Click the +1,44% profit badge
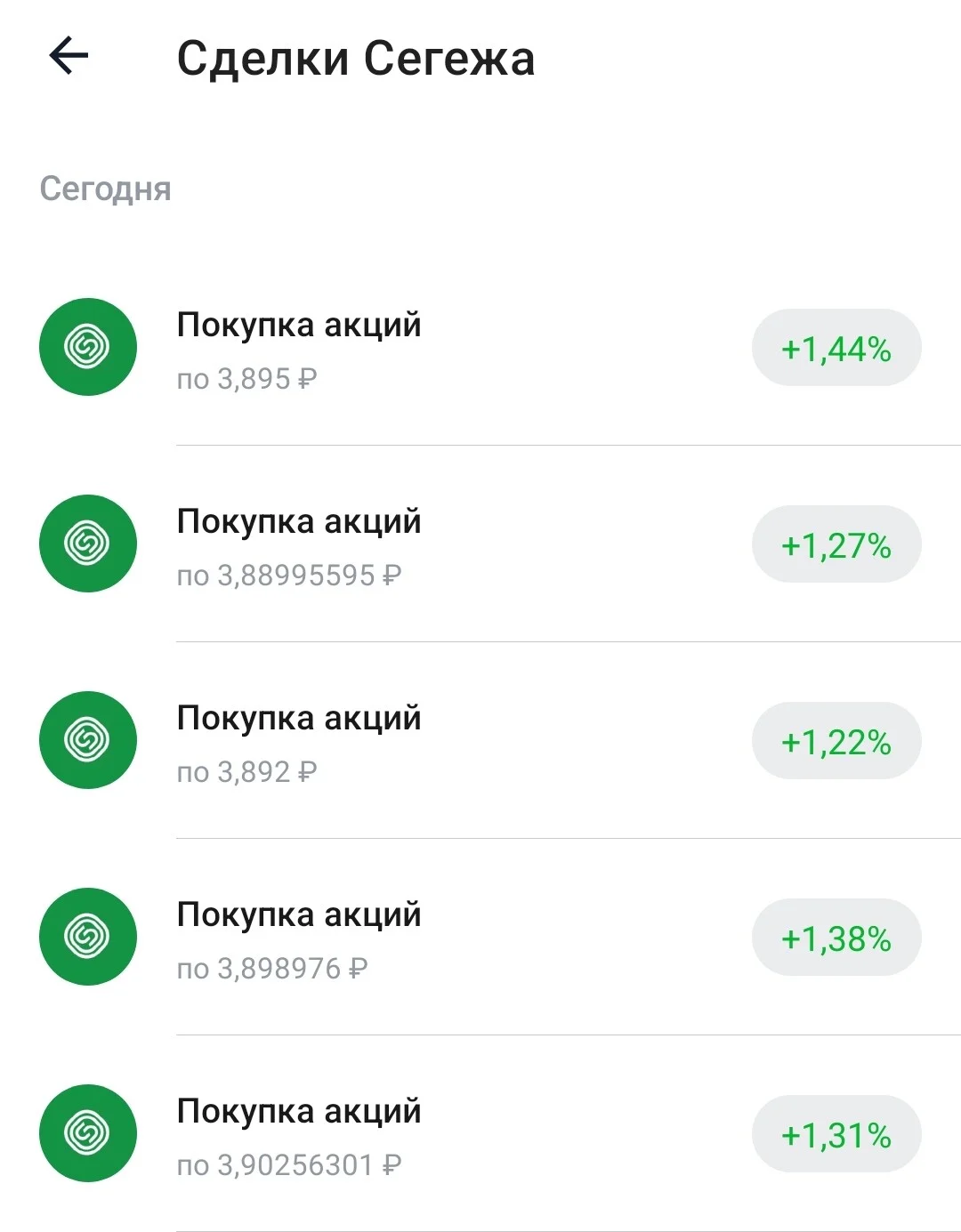The width and height of the screenshot is (961, 1232). point(836,348)
